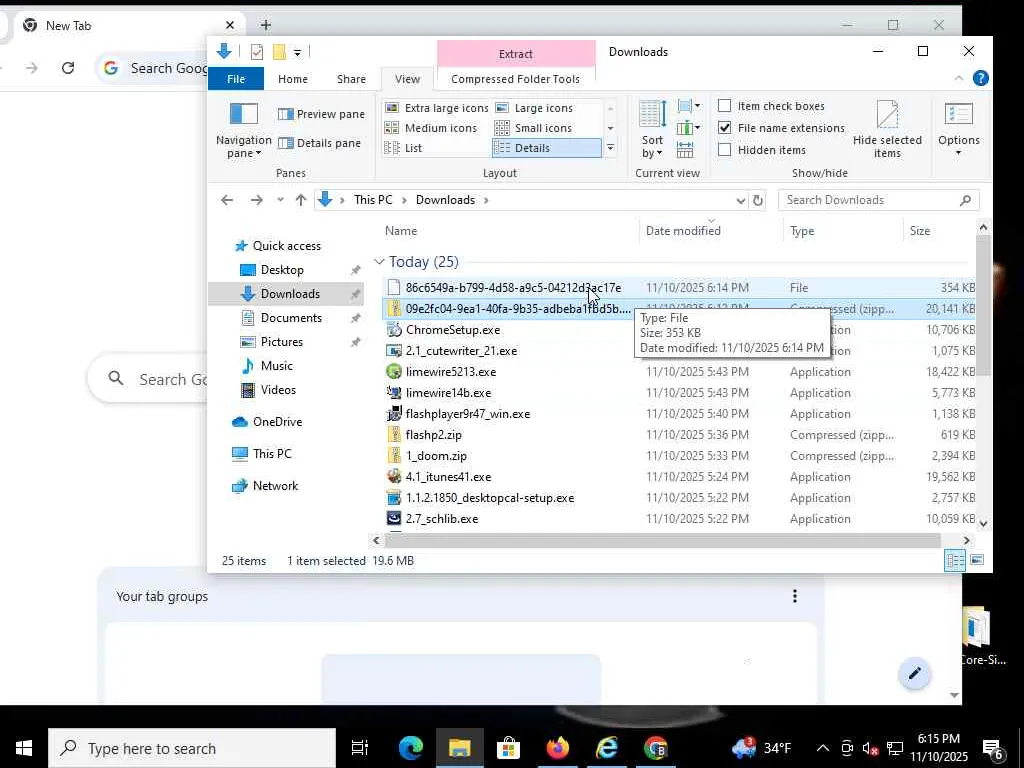Open the Options button in ribbon
Screen dimensions: 1024x768
click(958, 129)
